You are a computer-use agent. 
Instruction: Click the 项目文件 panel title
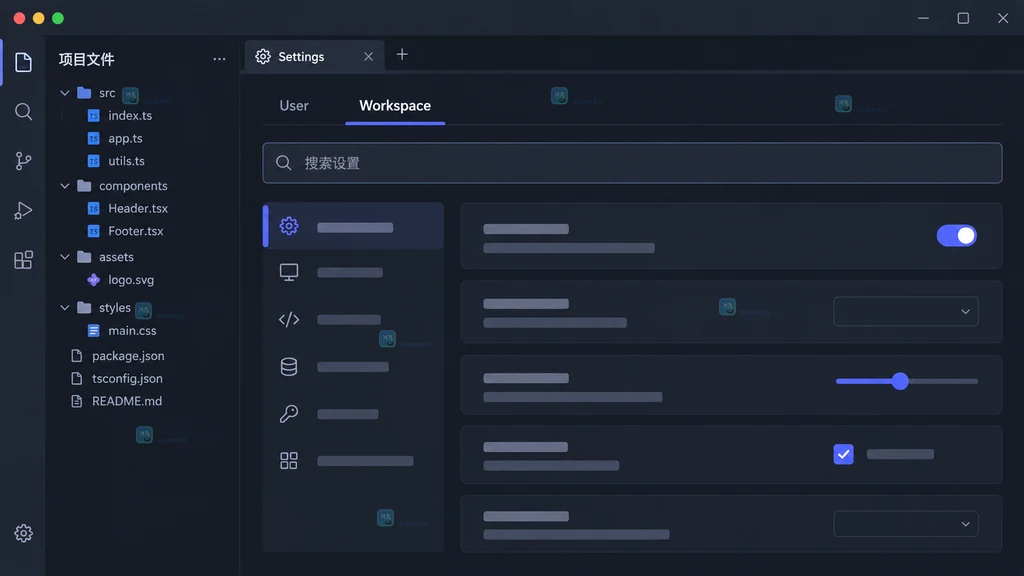[86, 59]
